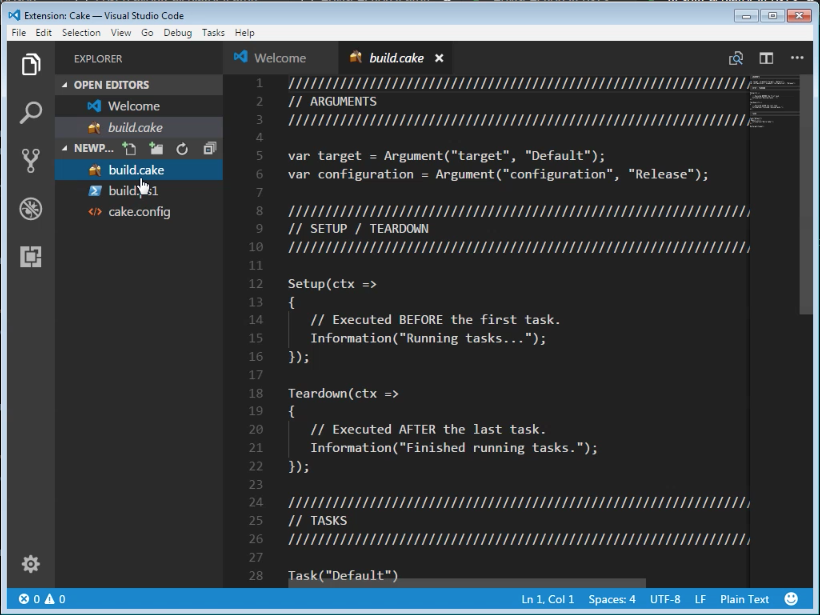Collapse the Open Editors section
Screen dimensions: 820x615
(65, 85)
